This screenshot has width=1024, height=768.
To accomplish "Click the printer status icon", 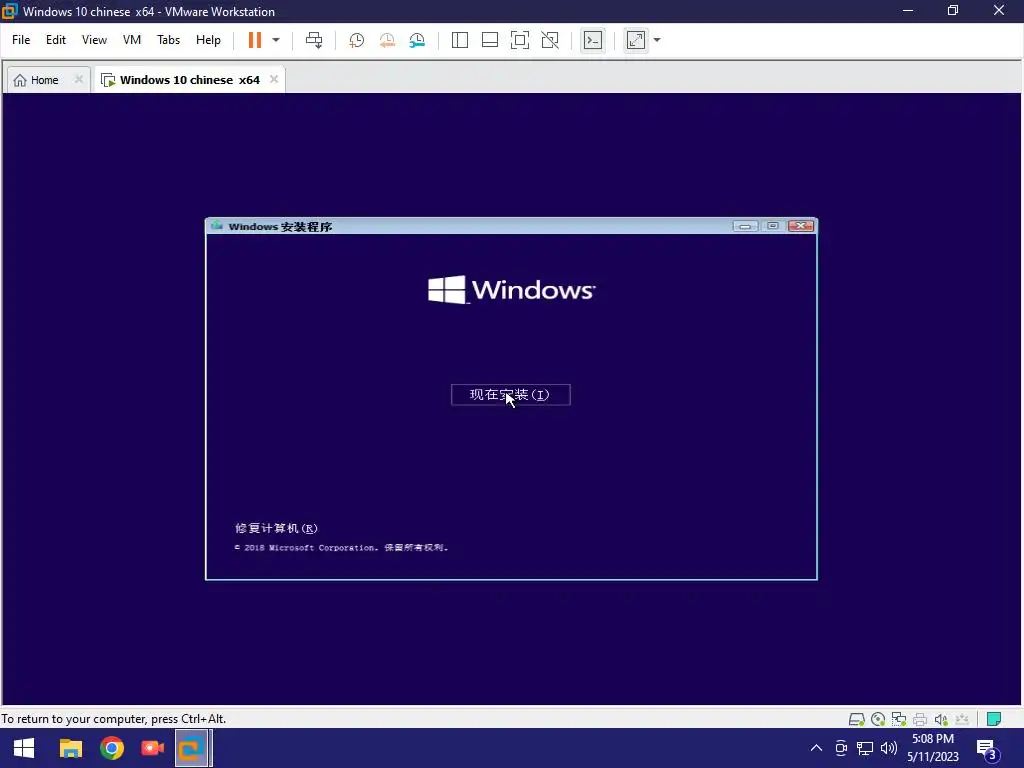I will coord(920,719).
